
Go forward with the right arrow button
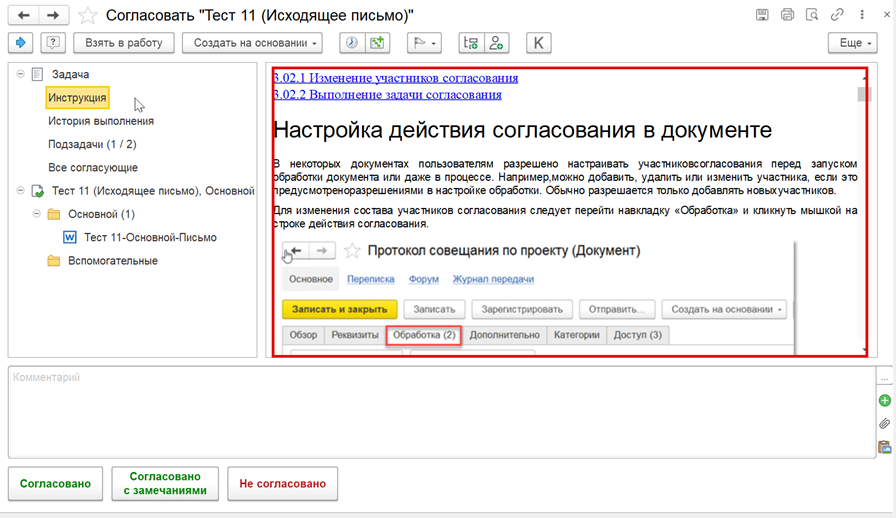pos(53,15)
